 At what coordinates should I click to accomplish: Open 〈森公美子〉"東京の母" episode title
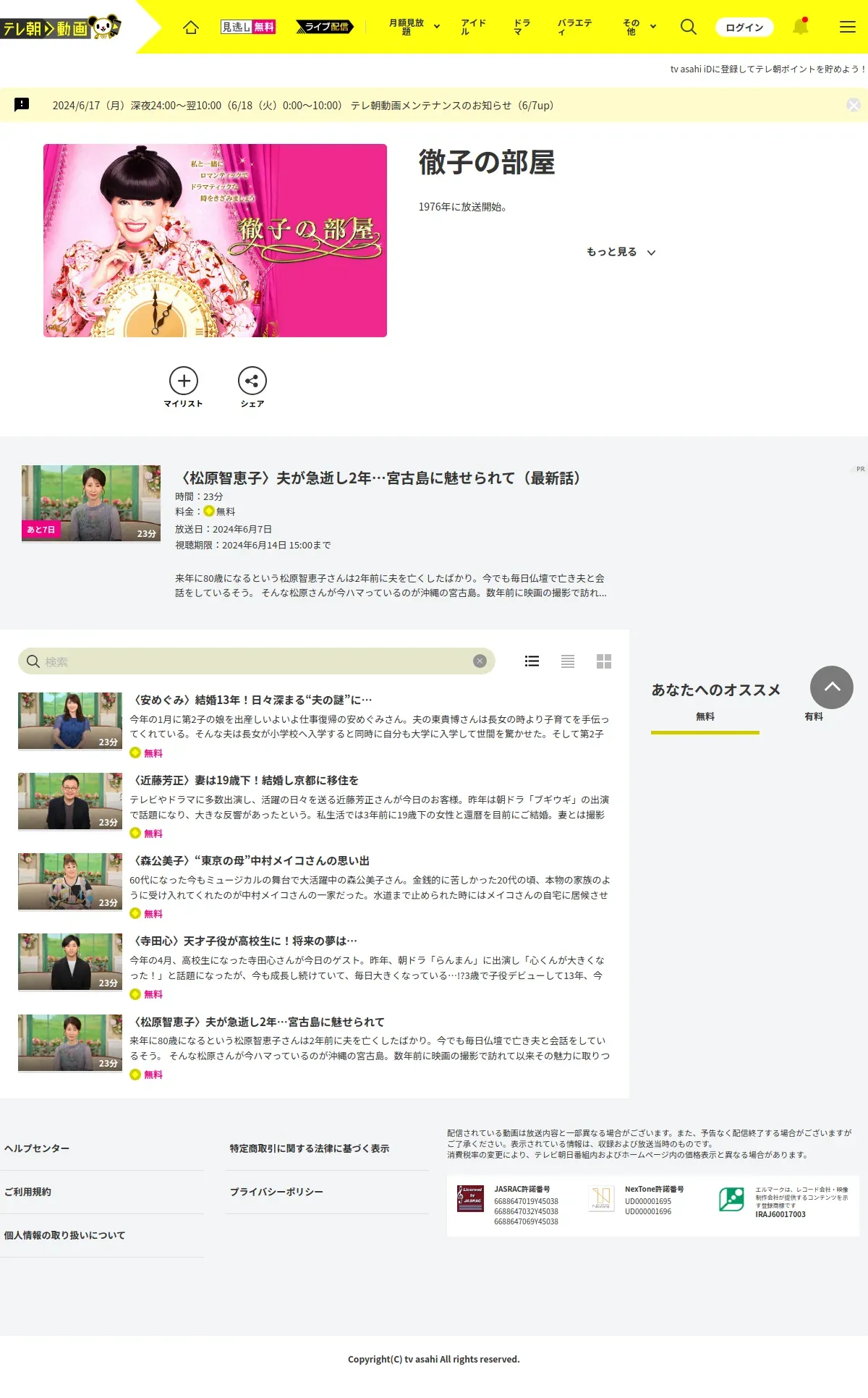tap(250, 861)
